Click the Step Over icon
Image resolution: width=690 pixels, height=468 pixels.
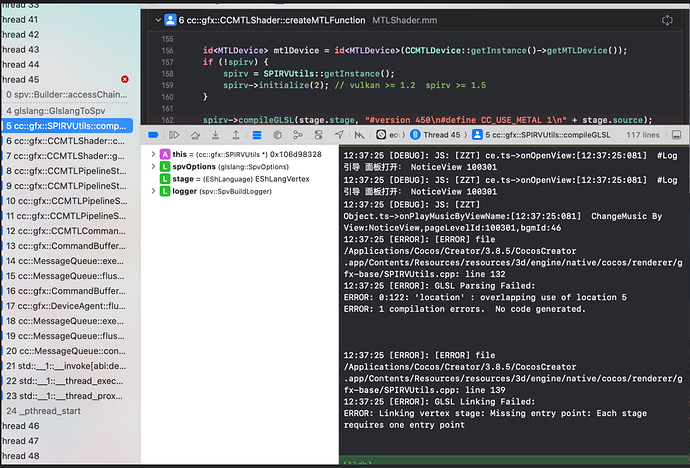click(x=195, y=135)
